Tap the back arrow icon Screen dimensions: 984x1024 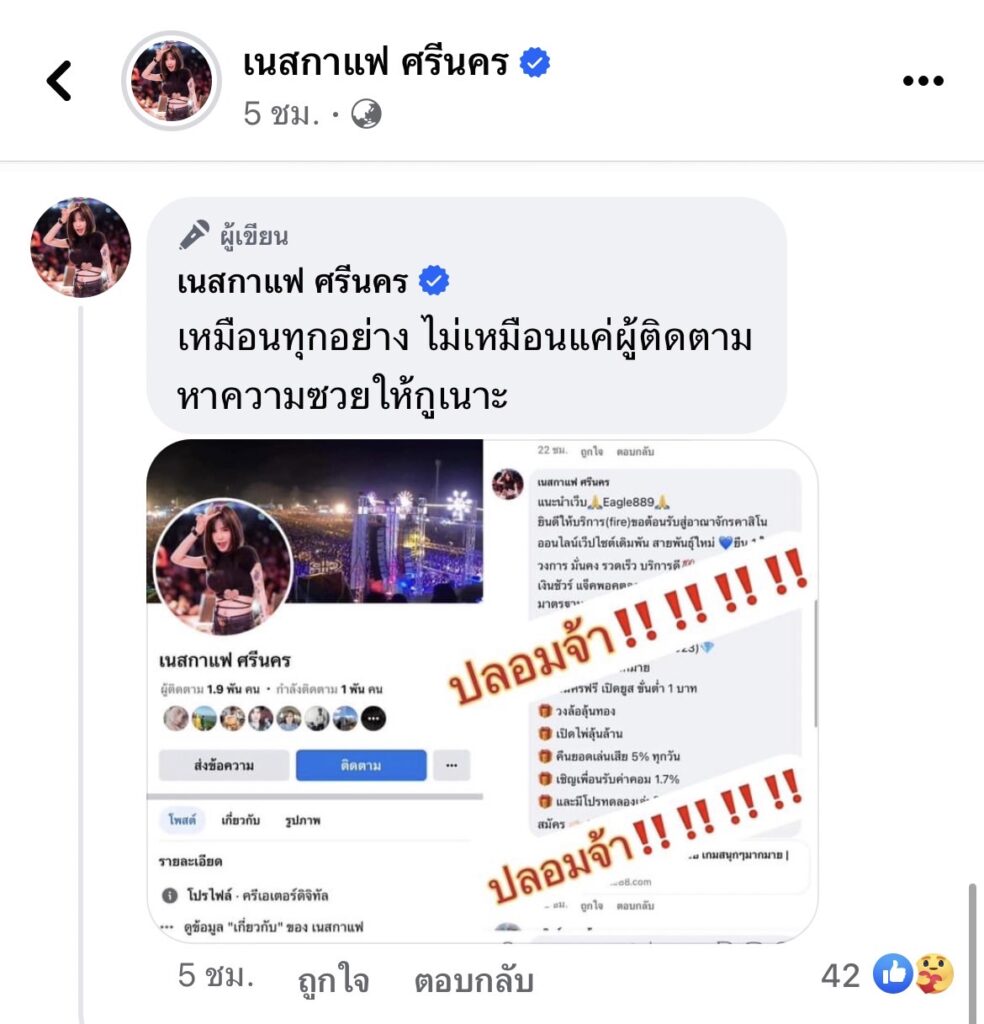59,81
